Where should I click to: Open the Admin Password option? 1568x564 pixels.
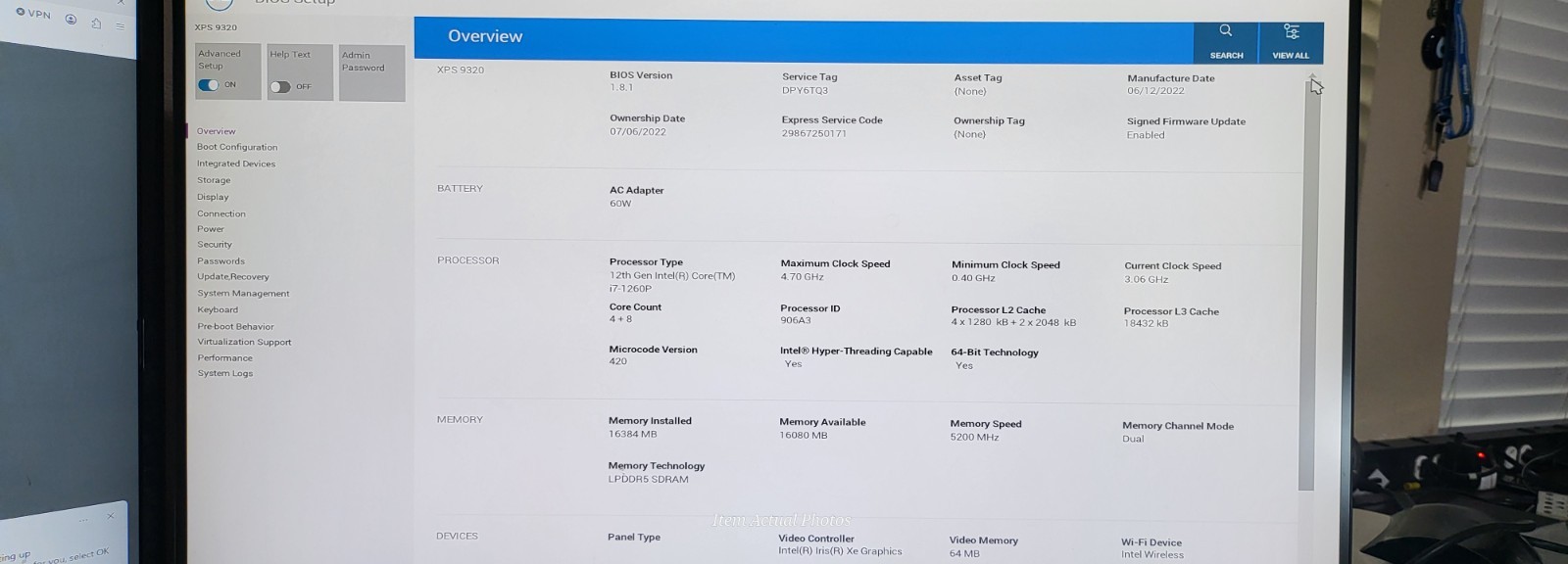tap(371, 72)
